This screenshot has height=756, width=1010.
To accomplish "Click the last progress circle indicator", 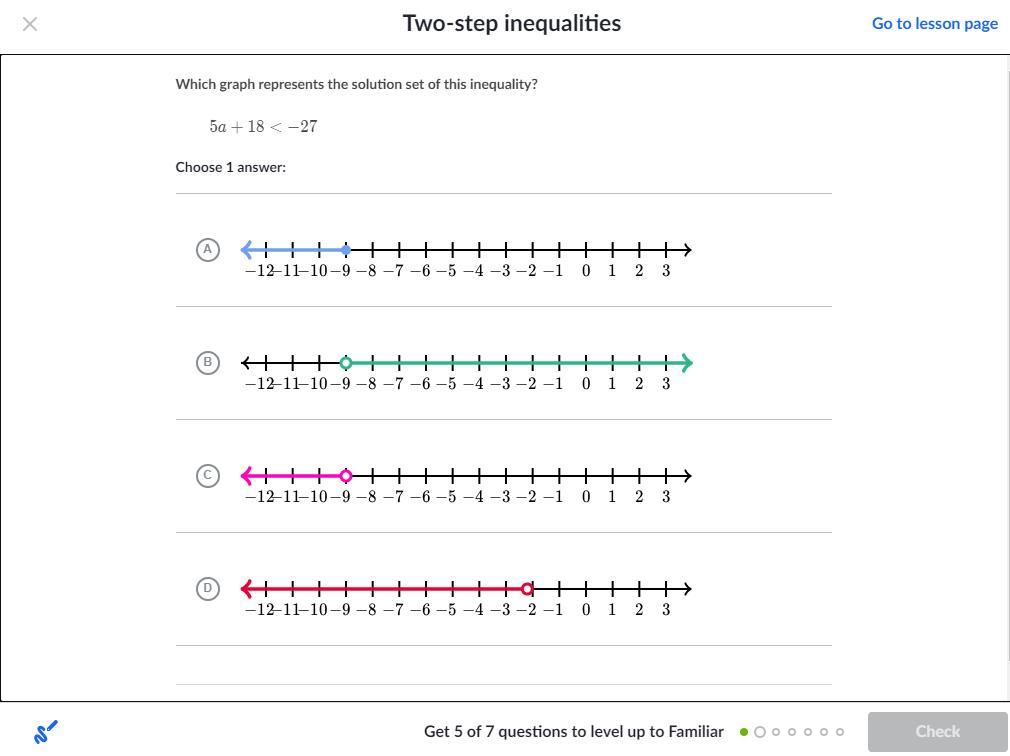I will coord(840,732).
